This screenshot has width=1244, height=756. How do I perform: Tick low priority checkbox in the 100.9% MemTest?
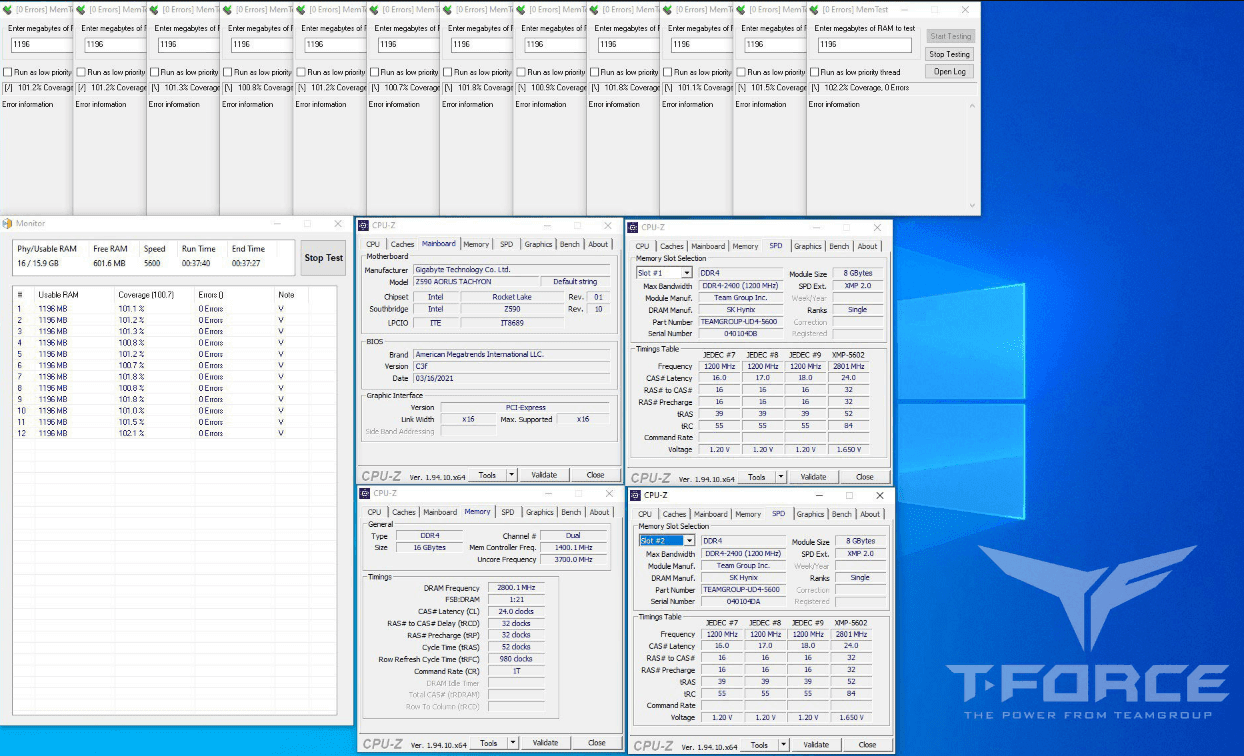tap(521, 72)
